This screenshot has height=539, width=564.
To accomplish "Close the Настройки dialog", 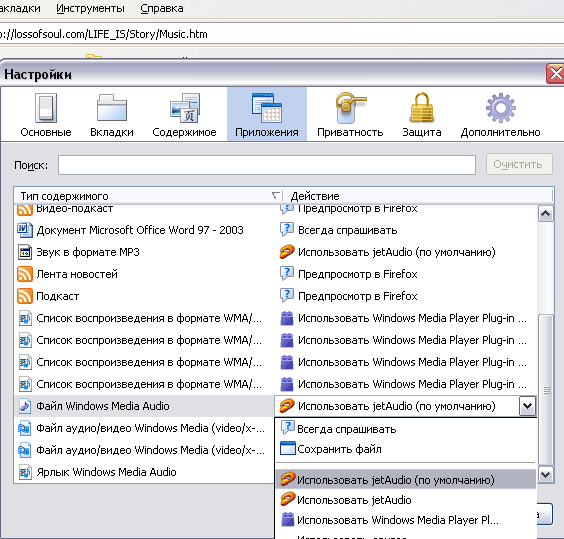I will tap(555, 74).
